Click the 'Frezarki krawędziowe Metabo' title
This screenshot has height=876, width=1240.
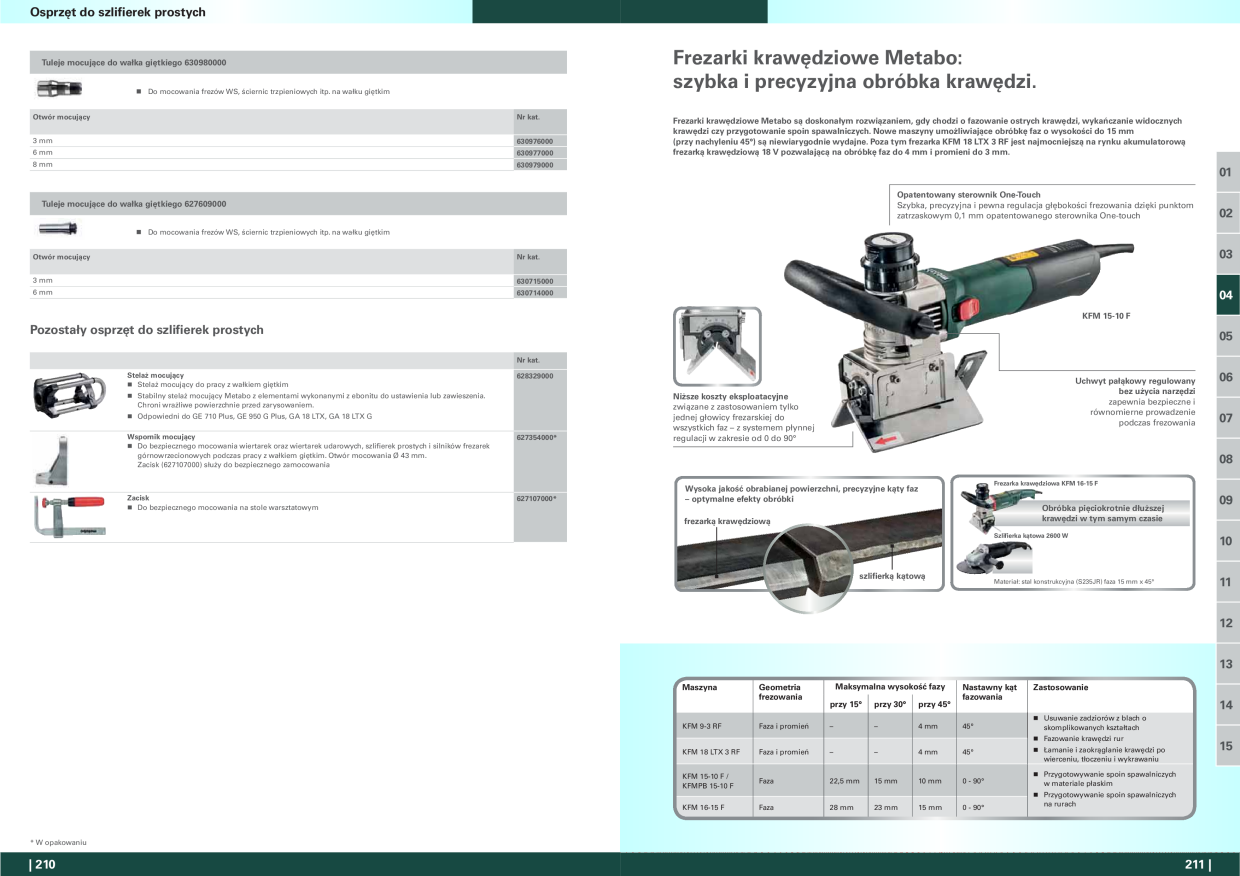click(817, 59)
